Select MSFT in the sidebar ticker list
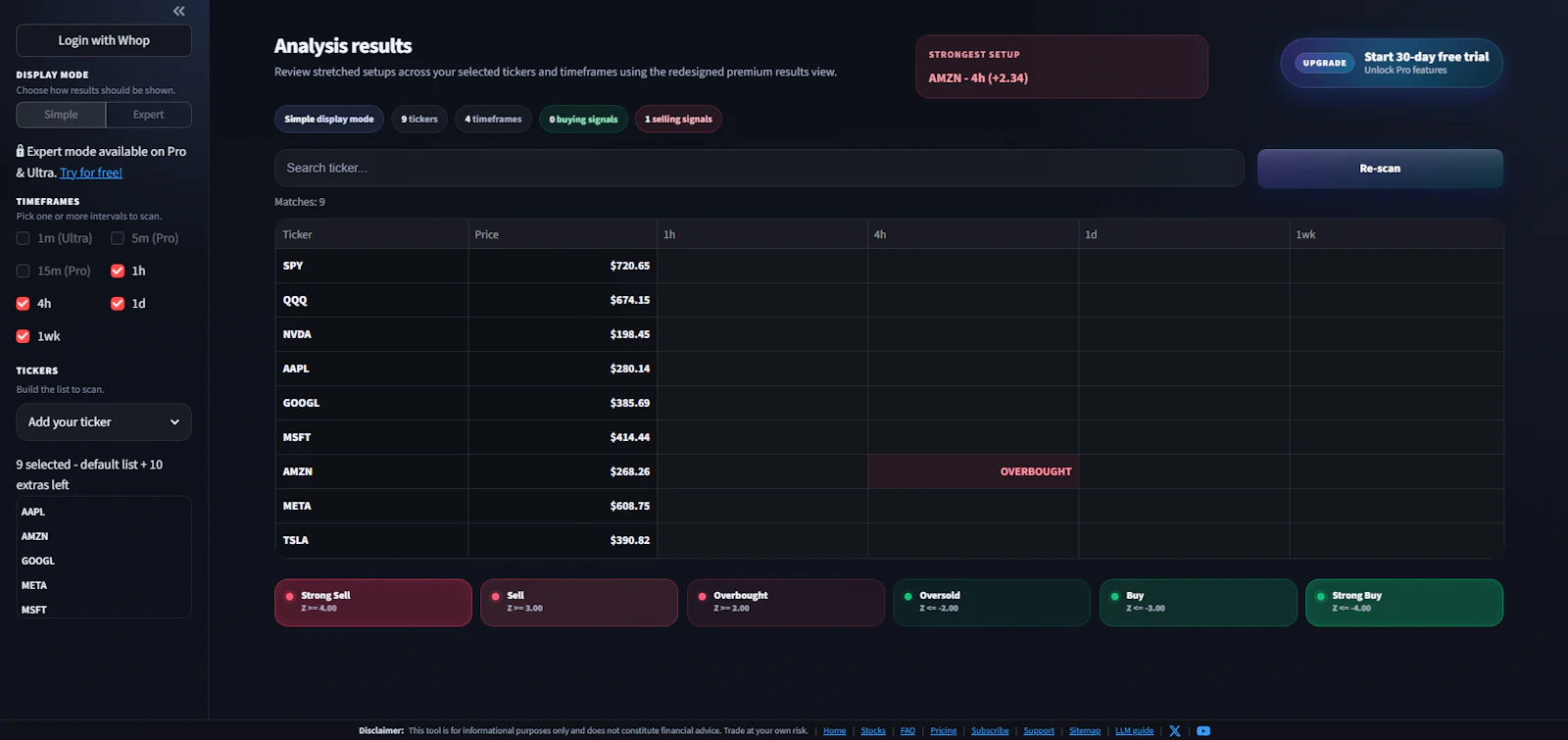 click(34, 610)
